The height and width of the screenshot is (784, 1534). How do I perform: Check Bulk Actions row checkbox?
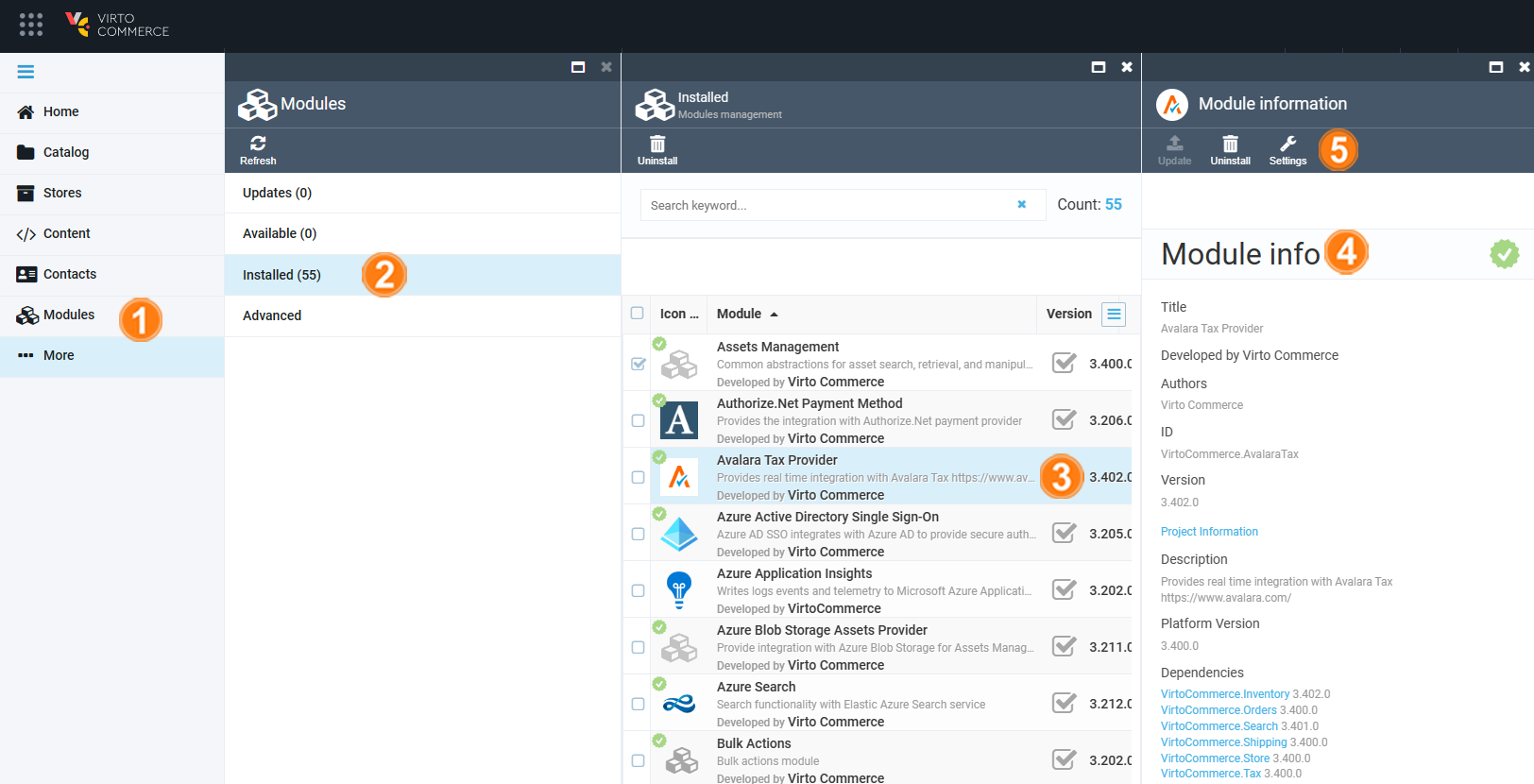pyautogui.click(x=638, y=760)
